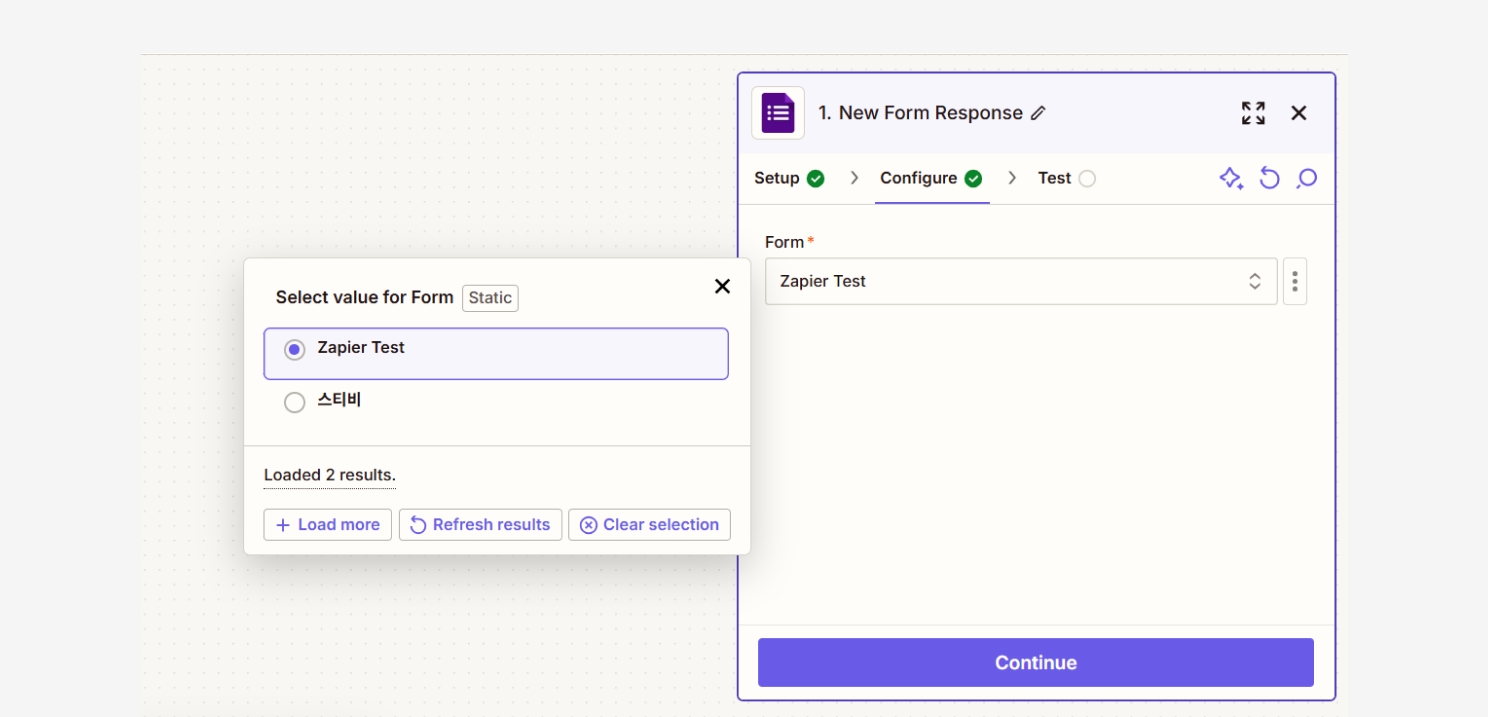The width and height of the screenshot is (1488, 717).
Task: Close the New Form Response panel
Action: 1299,113
